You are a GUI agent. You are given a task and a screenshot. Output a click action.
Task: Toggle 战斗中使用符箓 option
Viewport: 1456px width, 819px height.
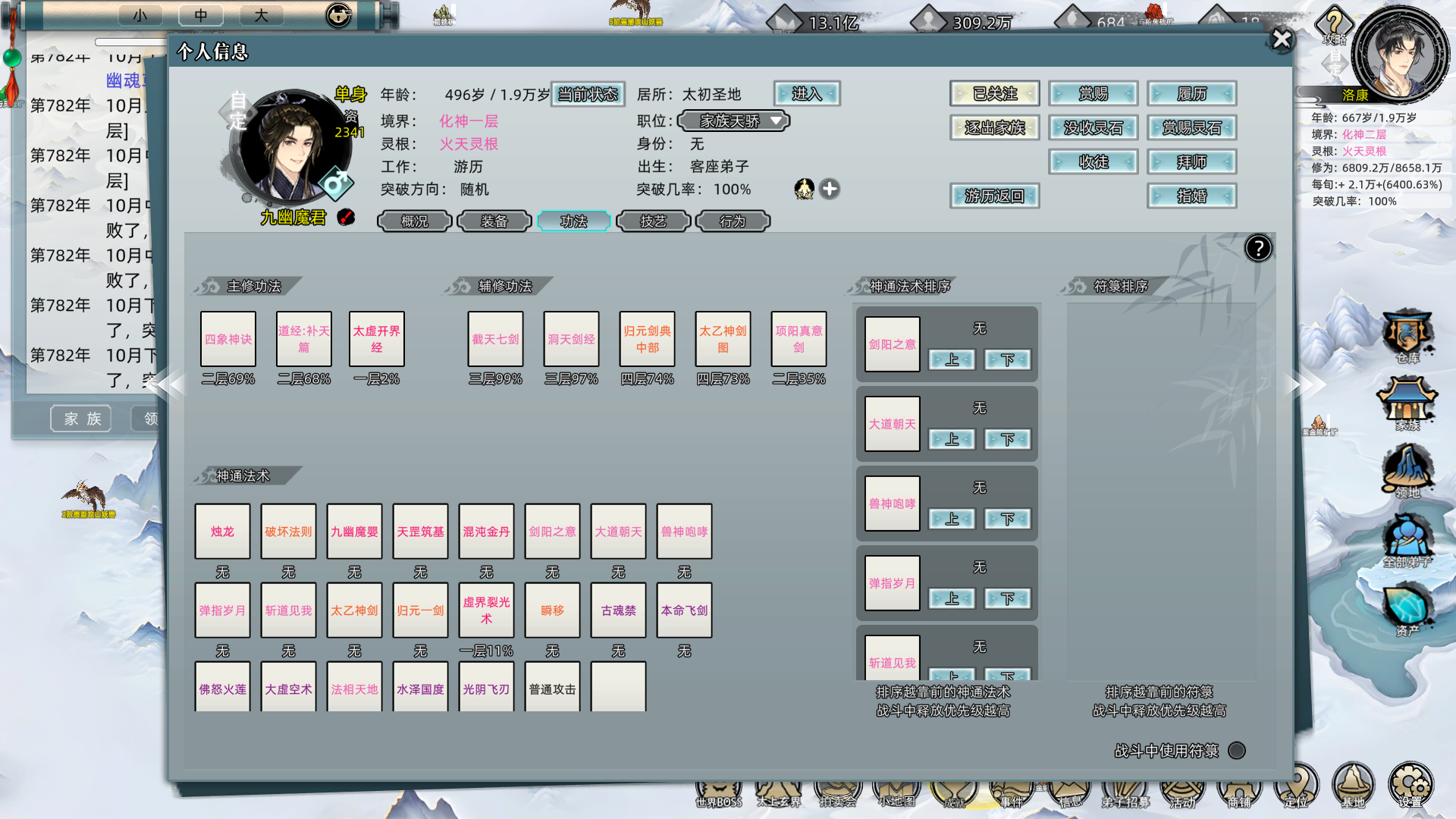pos(1237,750)
